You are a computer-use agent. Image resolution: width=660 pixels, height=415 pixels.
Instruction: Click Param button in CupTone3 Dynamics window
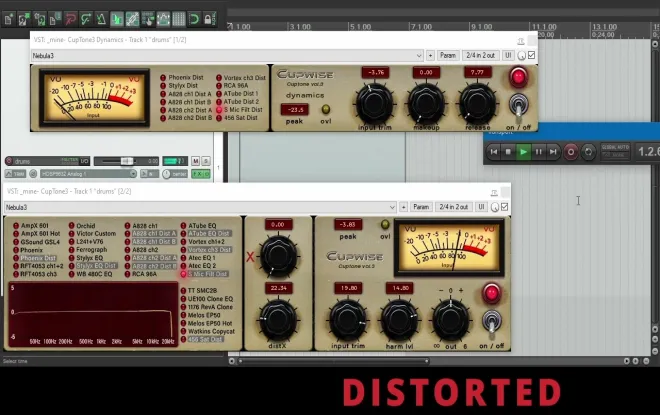coord(447,56)
